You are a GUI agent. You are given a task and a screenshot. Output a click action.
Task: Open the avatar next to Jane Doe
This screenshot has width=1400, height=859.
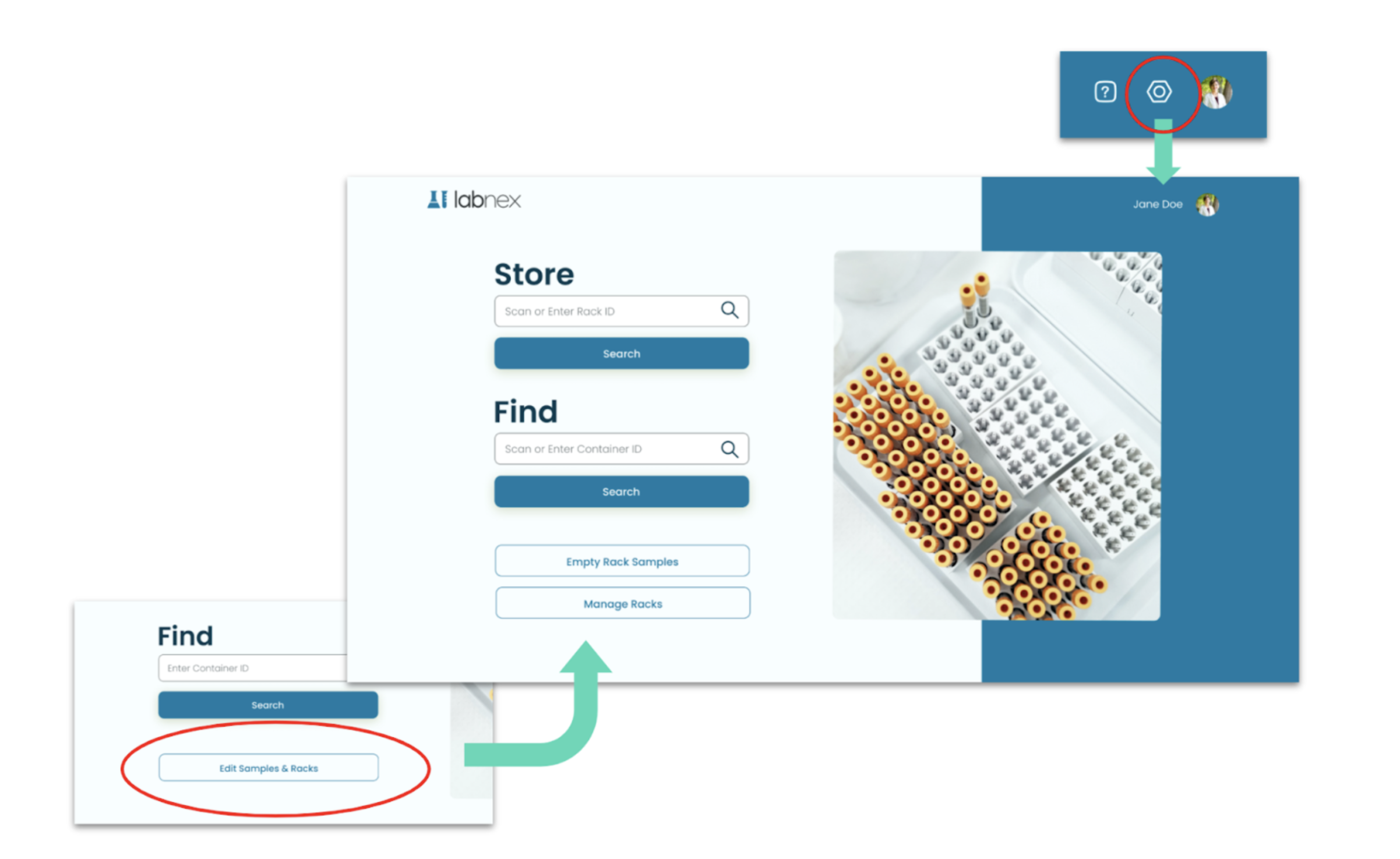[1207, 204]
